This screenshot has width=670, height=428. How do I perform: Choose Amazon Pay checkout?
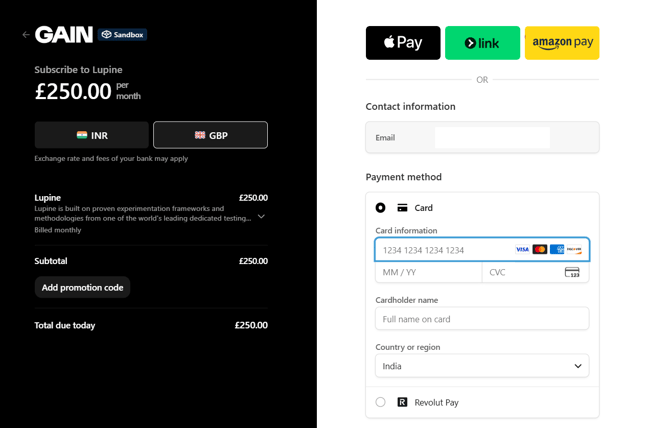point(562,43)
